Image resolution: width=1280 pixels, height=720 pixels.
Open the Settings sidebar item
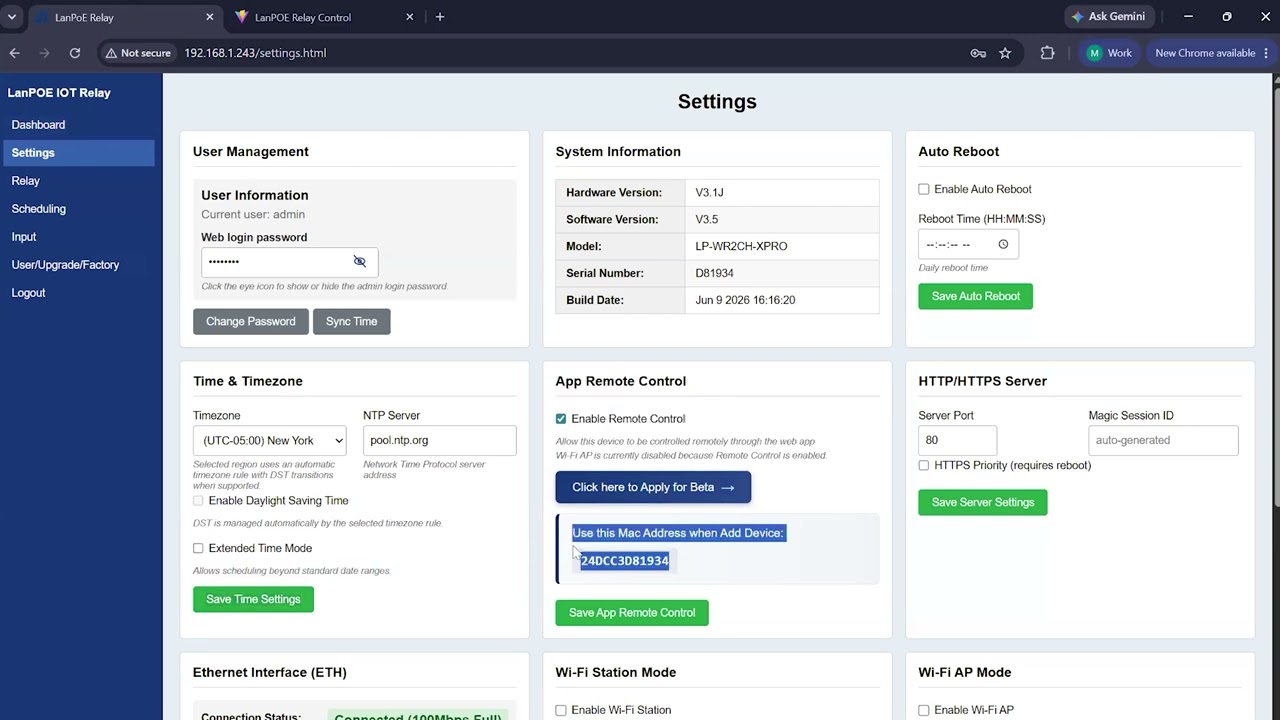[x=79, y=153]
